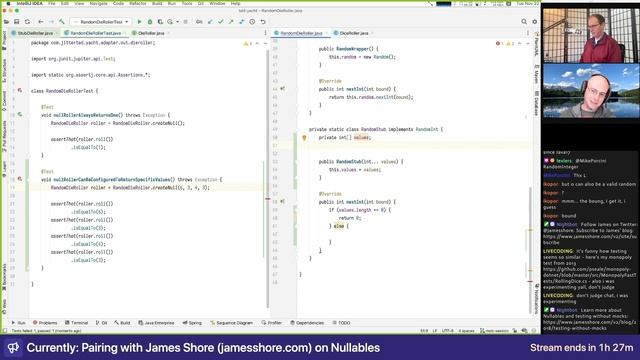Toggle the Bookmarks tool window sidebar button

click(x=4, y=277)
